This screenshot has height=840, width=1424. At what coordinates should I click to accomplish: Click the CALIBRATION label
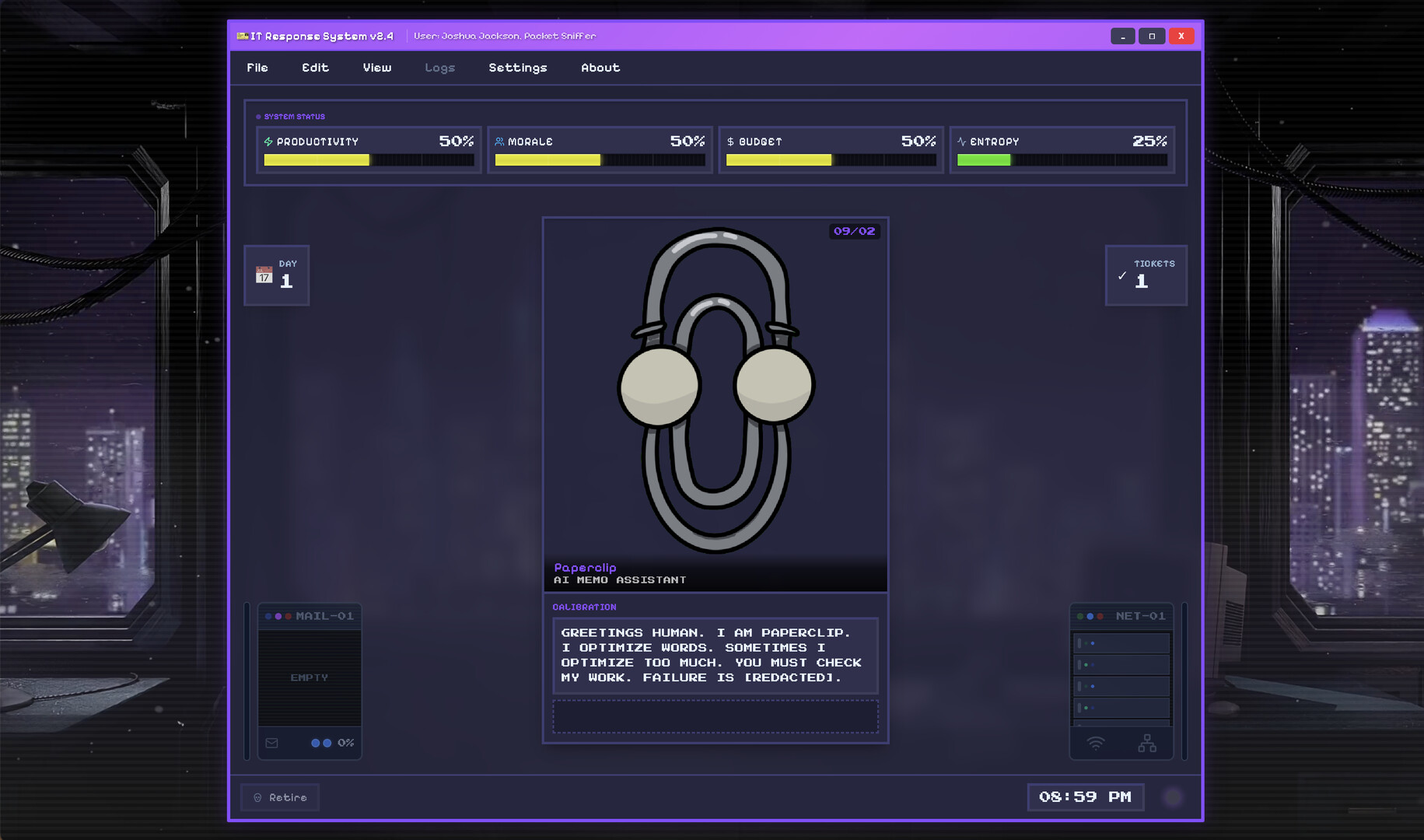click(584, 607)
